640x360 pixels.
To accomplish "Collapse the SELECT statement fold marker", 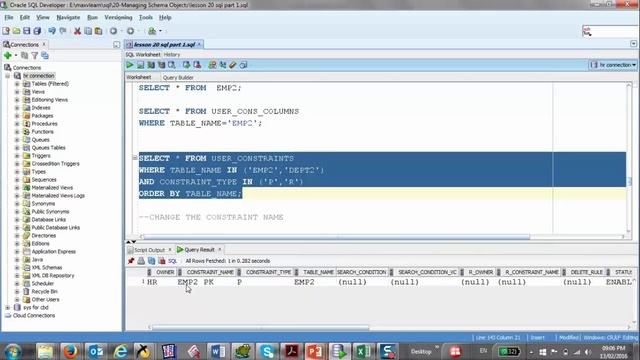I will coord(135,158).
